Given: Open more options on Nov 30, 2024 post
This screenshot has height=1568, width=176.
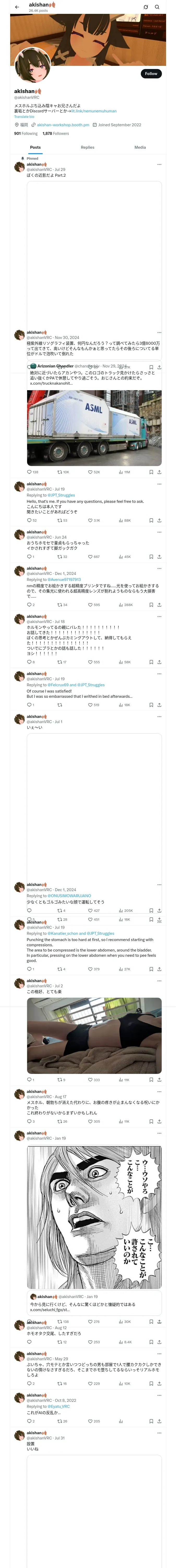Looking at the screenshot, I should 159,332.
